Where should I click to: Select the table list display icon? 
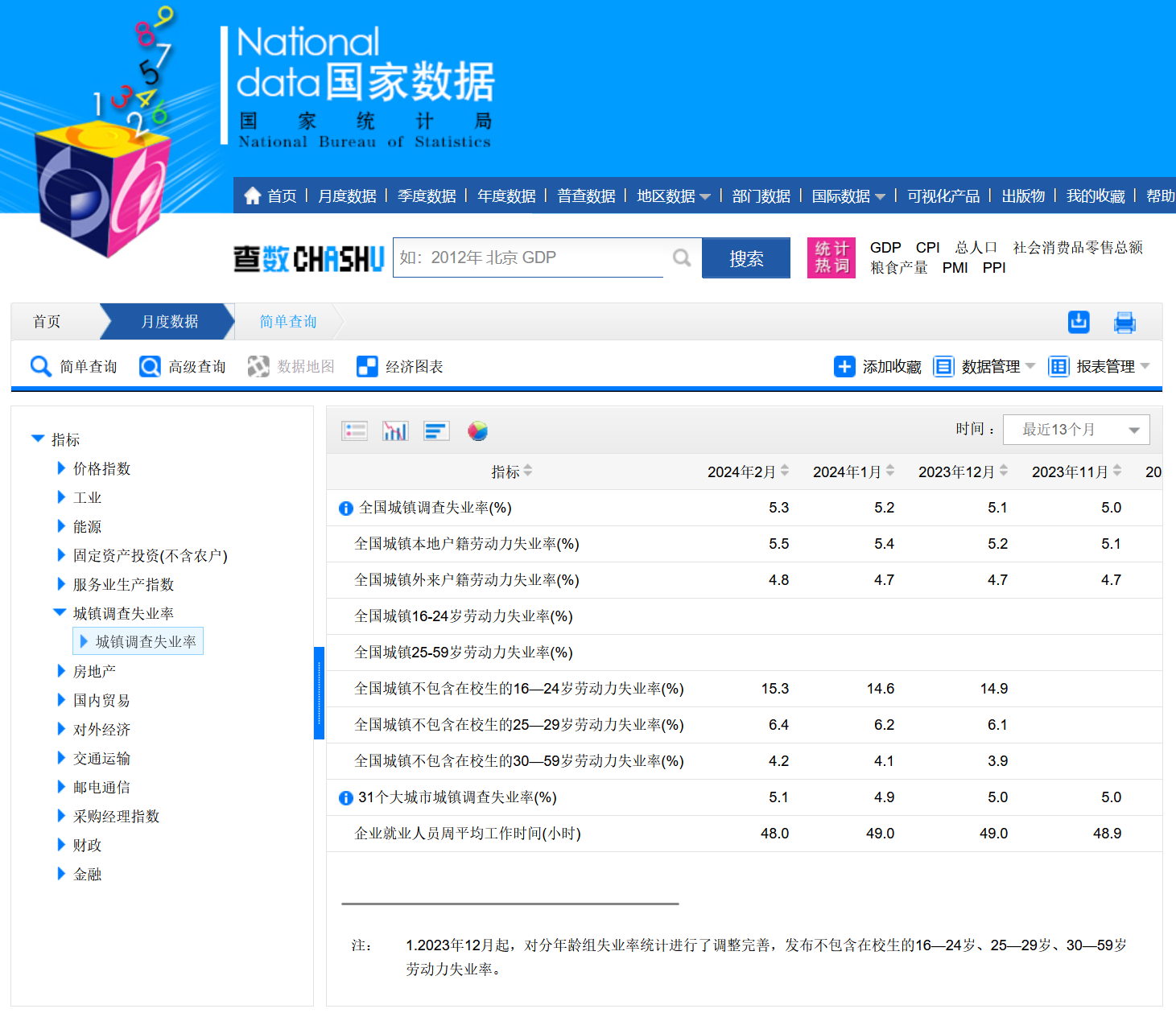coord(354,430)
